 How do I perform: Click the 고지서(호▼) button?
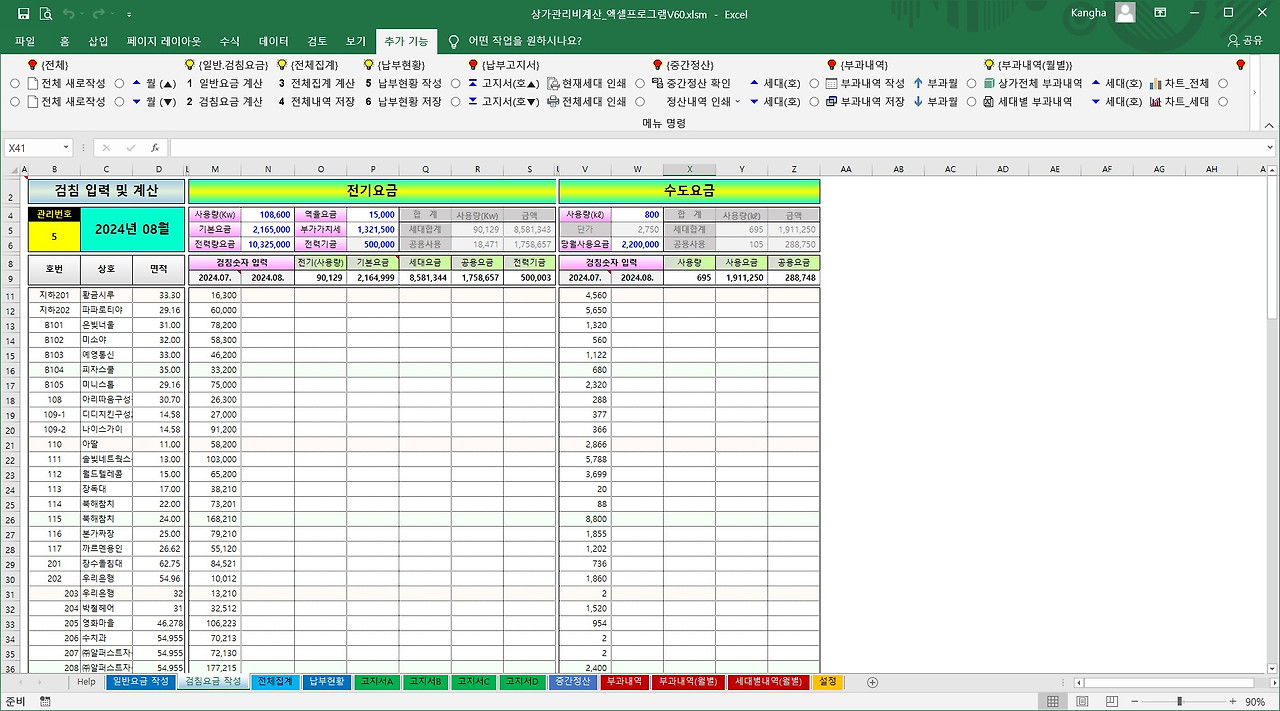coord(503,101)
